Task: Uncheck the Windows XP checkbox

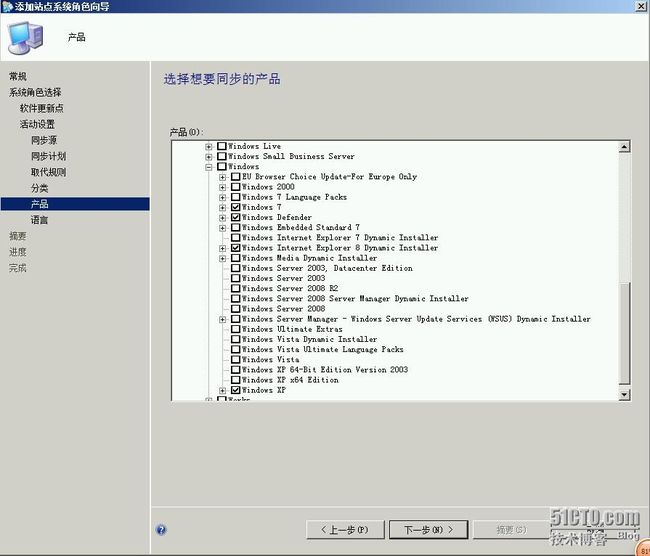Action: pos(236,390)
